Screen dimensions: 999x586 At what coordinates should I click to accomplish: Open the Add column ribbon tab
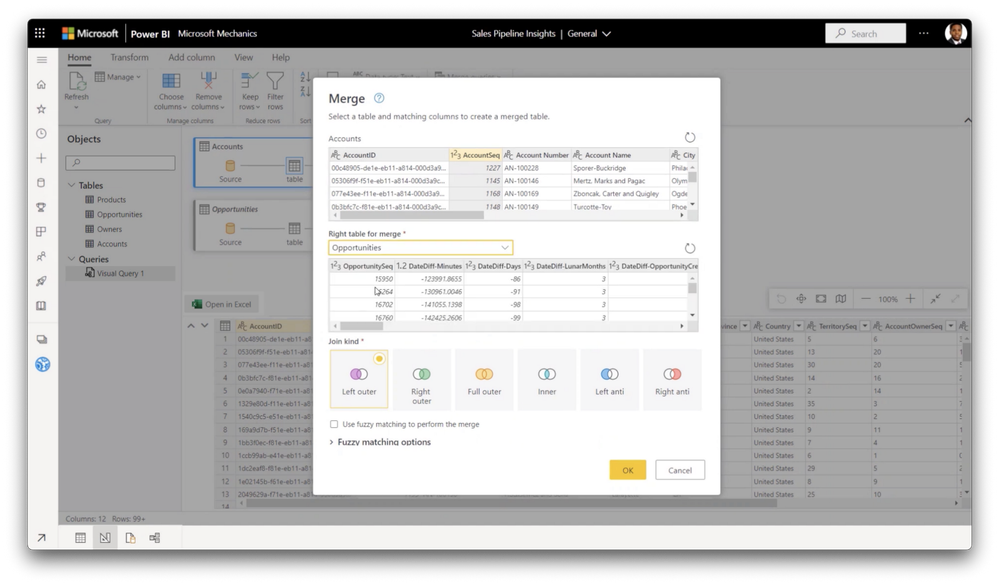pyautogui.click(x=192, y=57)
